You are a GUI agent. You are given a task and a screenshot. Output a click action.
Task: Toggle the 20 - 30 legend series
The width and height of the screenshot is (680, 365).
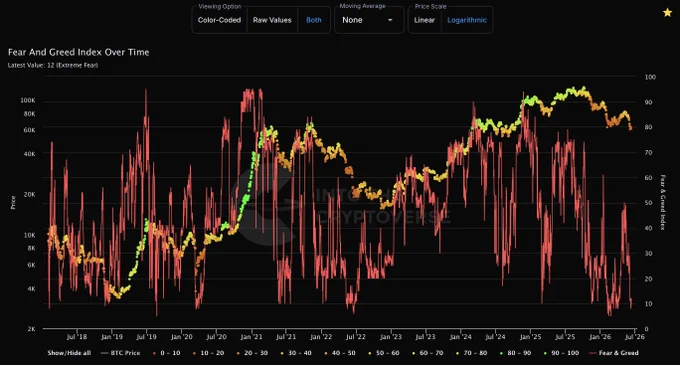click(252, 353)
